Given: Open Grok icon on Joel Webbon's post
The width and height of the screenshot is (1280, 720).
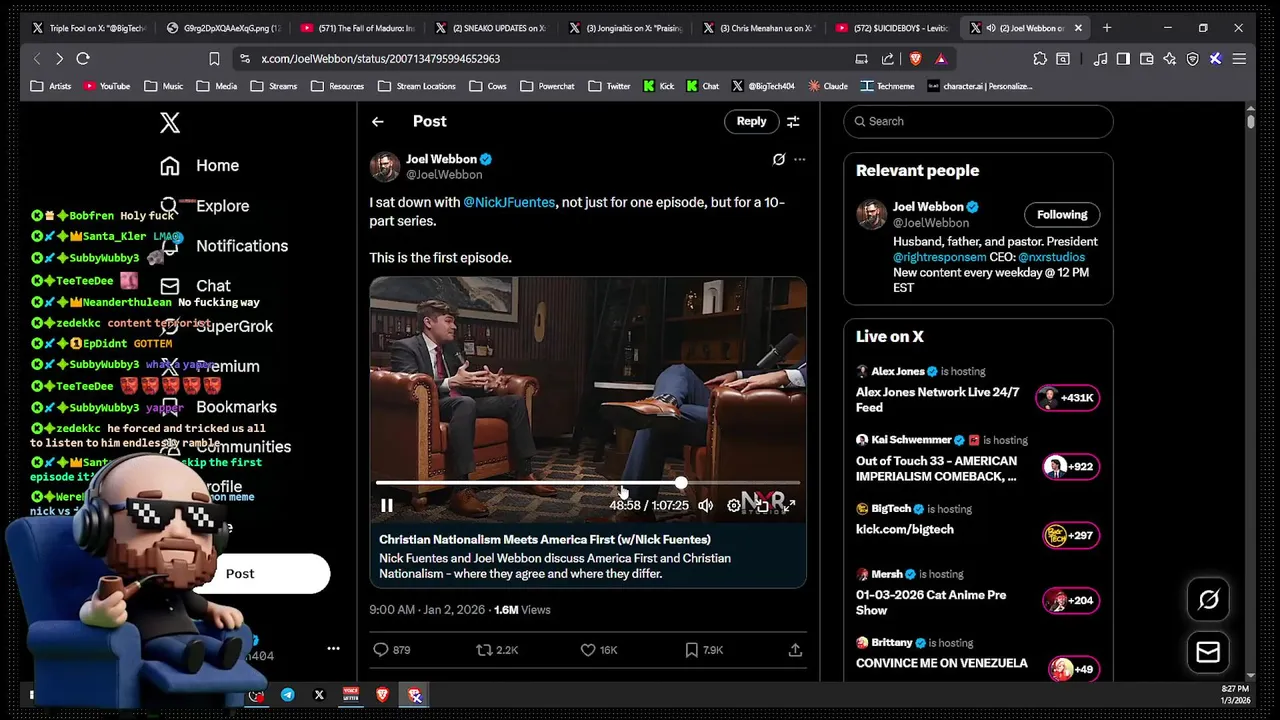Looking at the screenshot, I should click(779, 159).
